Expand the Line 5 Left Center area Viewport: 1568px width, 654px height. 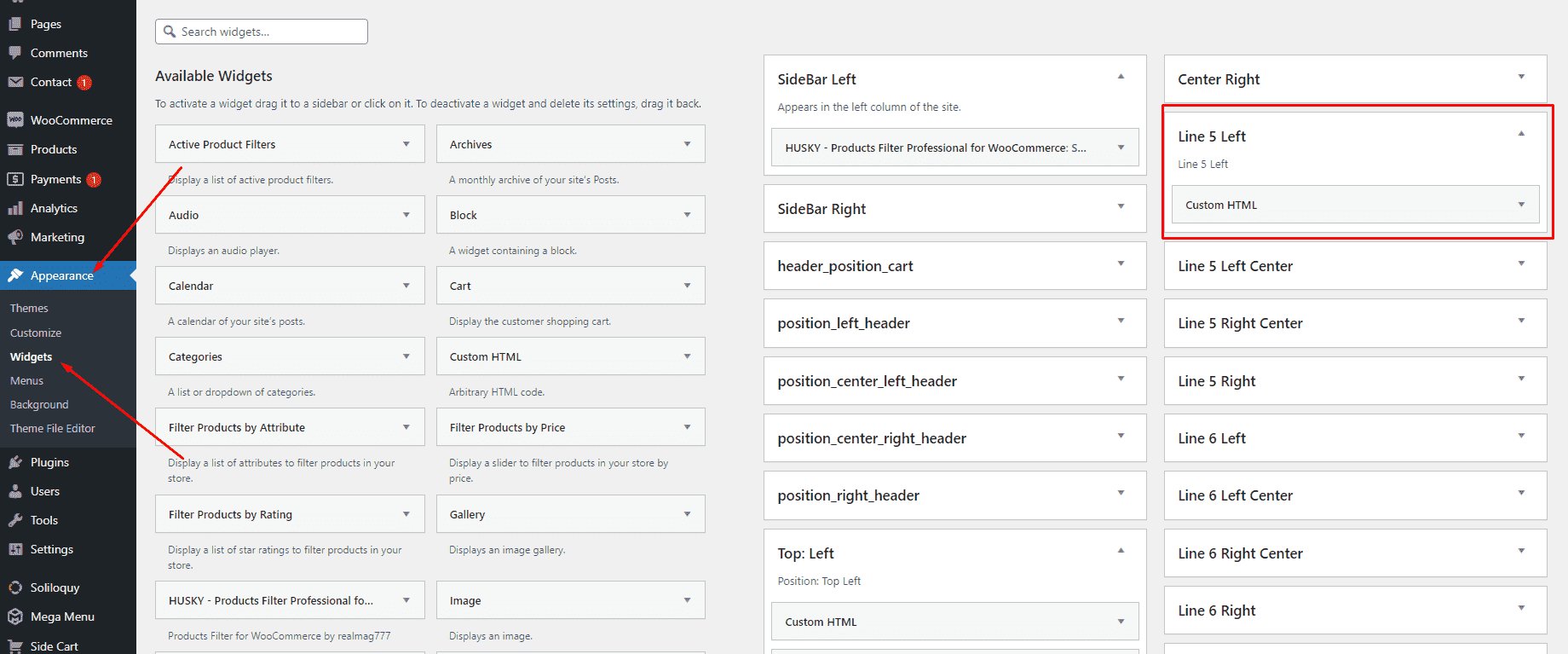[1521, 263]
